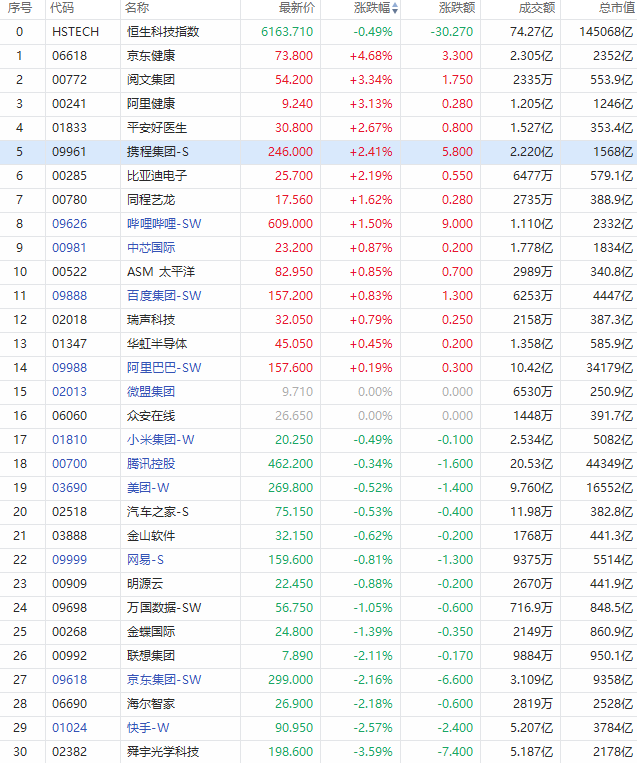The height and width of the screenshot is (763, 637).
Task: Open 美团-W stock link
Action: [x=148, y=488]
